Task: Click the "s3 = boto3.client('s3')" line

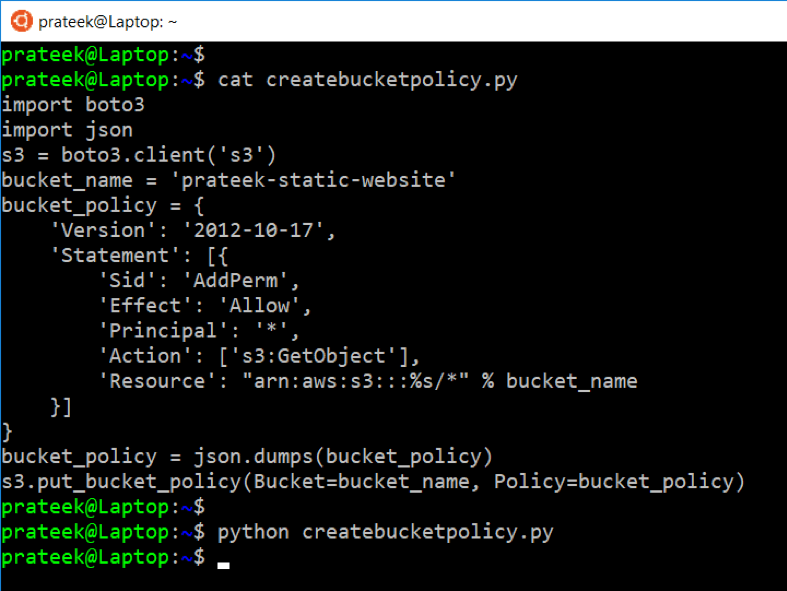Action: coord(139,155)
